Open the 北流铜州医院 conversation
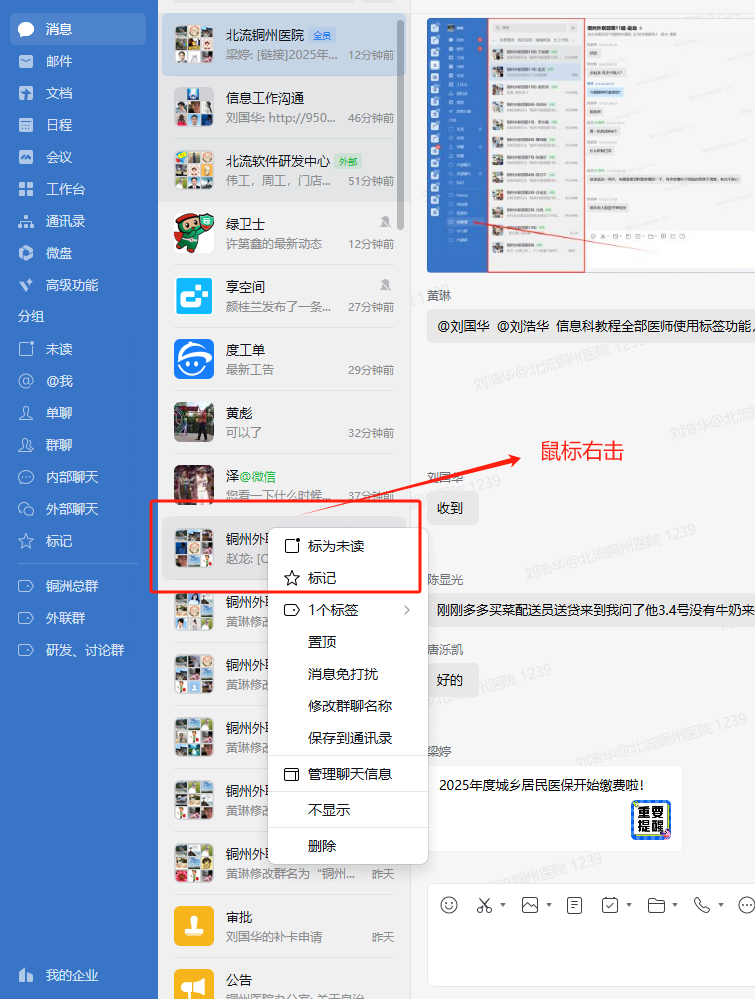 point(284,45)
